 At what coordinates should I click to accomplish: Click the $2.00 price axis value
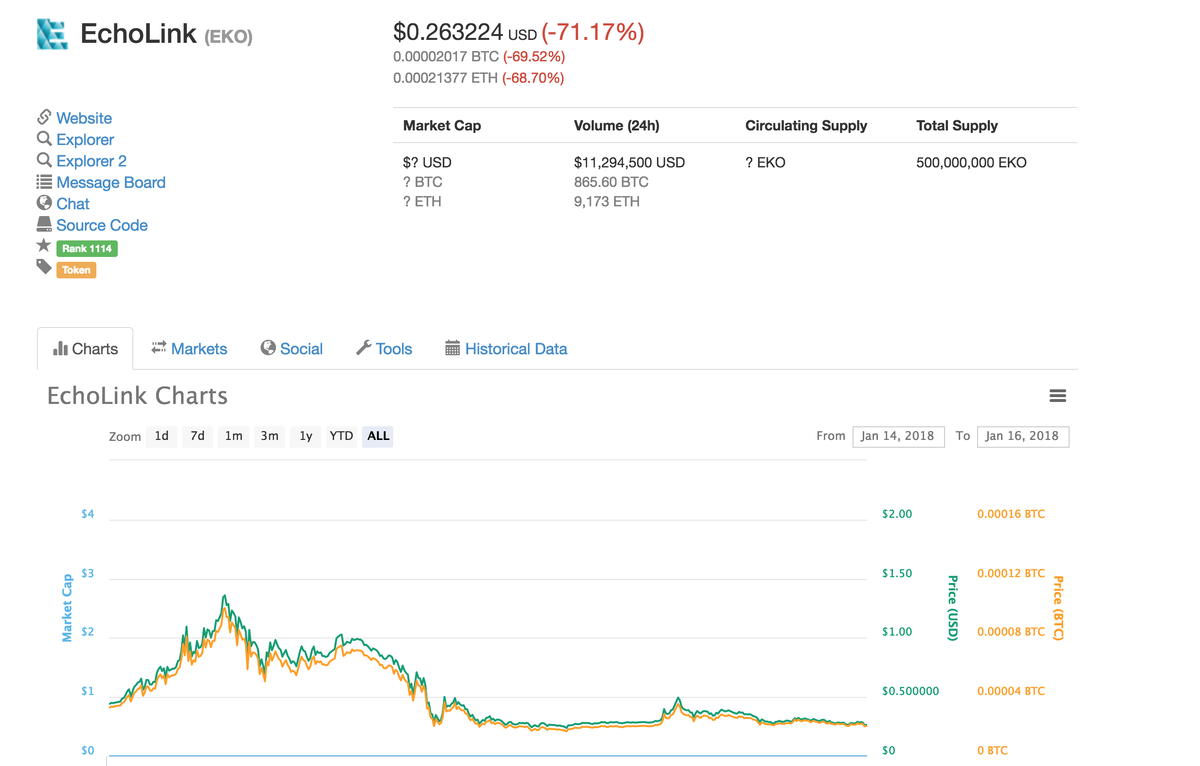(897, 514)
